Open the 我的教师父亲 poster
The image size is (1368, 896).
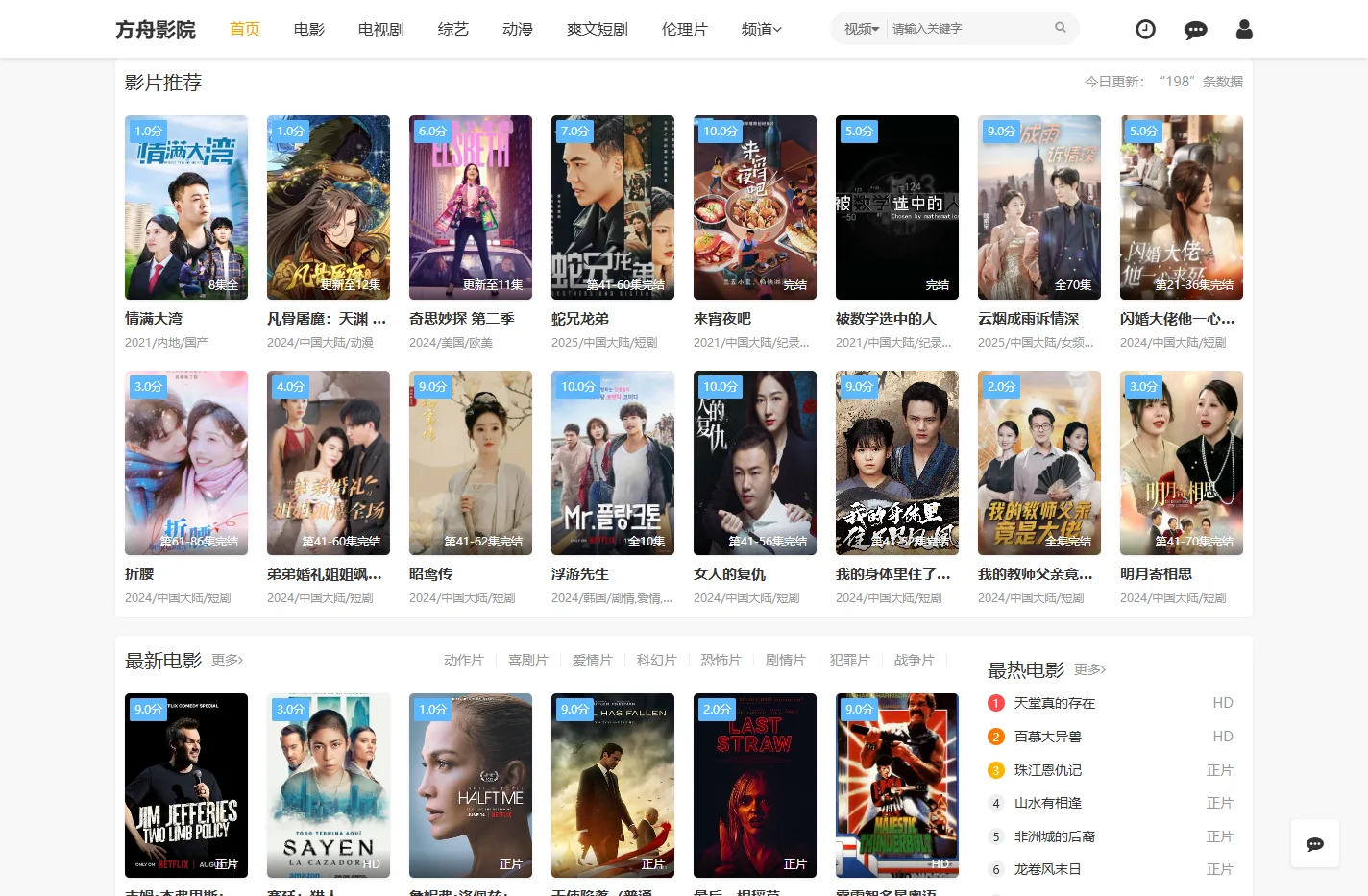click(x=1039, y=463)
